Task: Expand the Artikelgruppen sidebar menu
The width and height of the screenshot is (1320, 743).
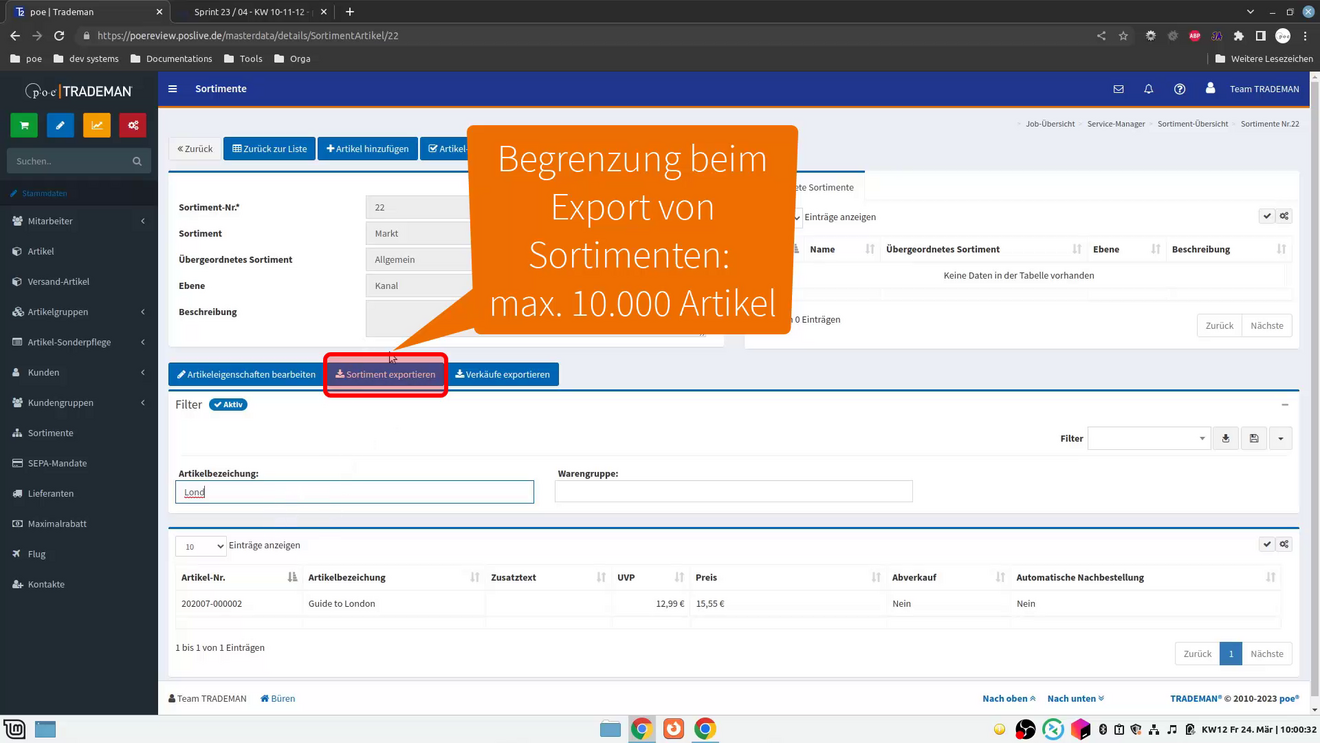Action: tap(78, 312)
